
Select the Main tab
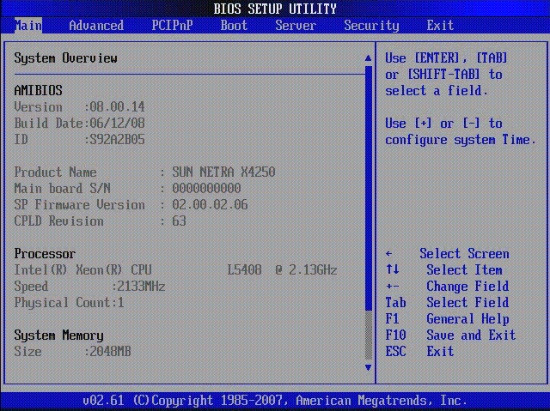pyautogui.click(x=28, y=25)
